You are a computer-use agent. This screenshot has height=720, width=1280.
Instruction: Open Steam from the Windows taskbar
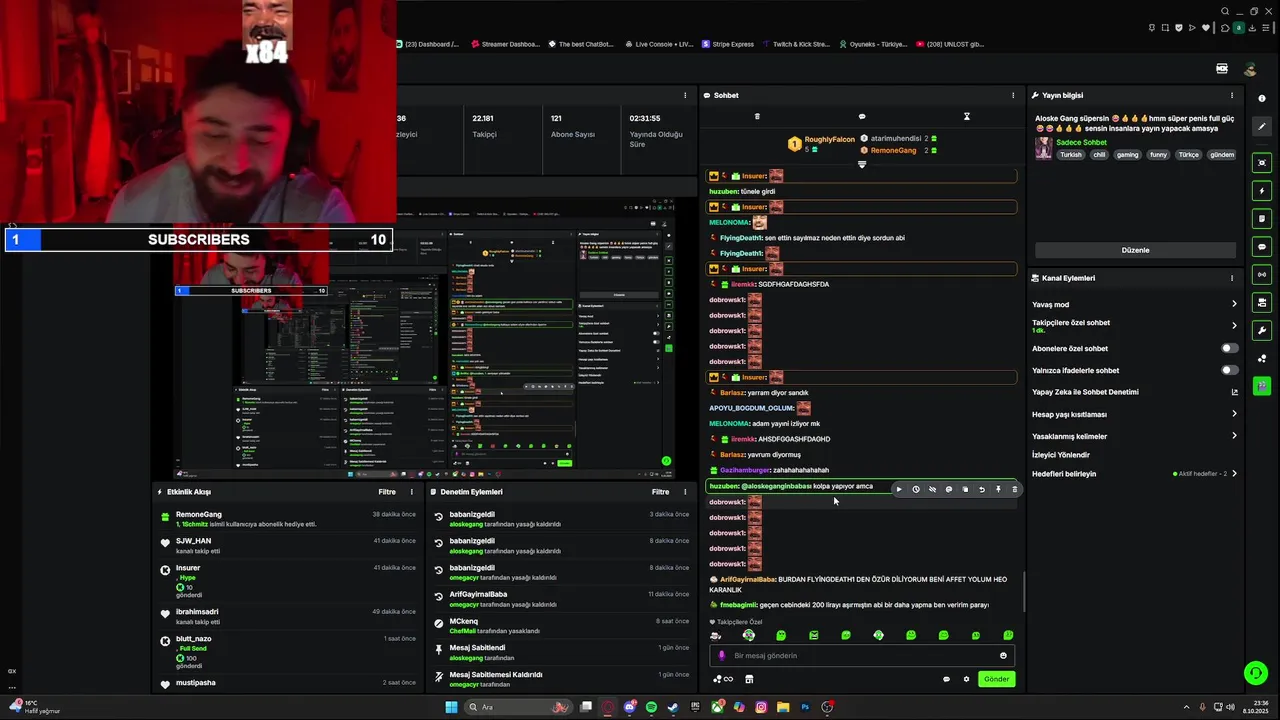click(x=673, y=707)
